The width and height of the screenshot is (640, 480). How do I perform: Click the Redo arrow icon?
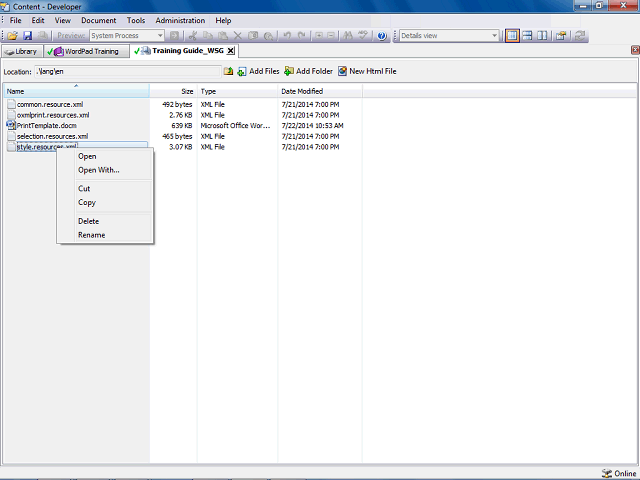tap(302, 36)
